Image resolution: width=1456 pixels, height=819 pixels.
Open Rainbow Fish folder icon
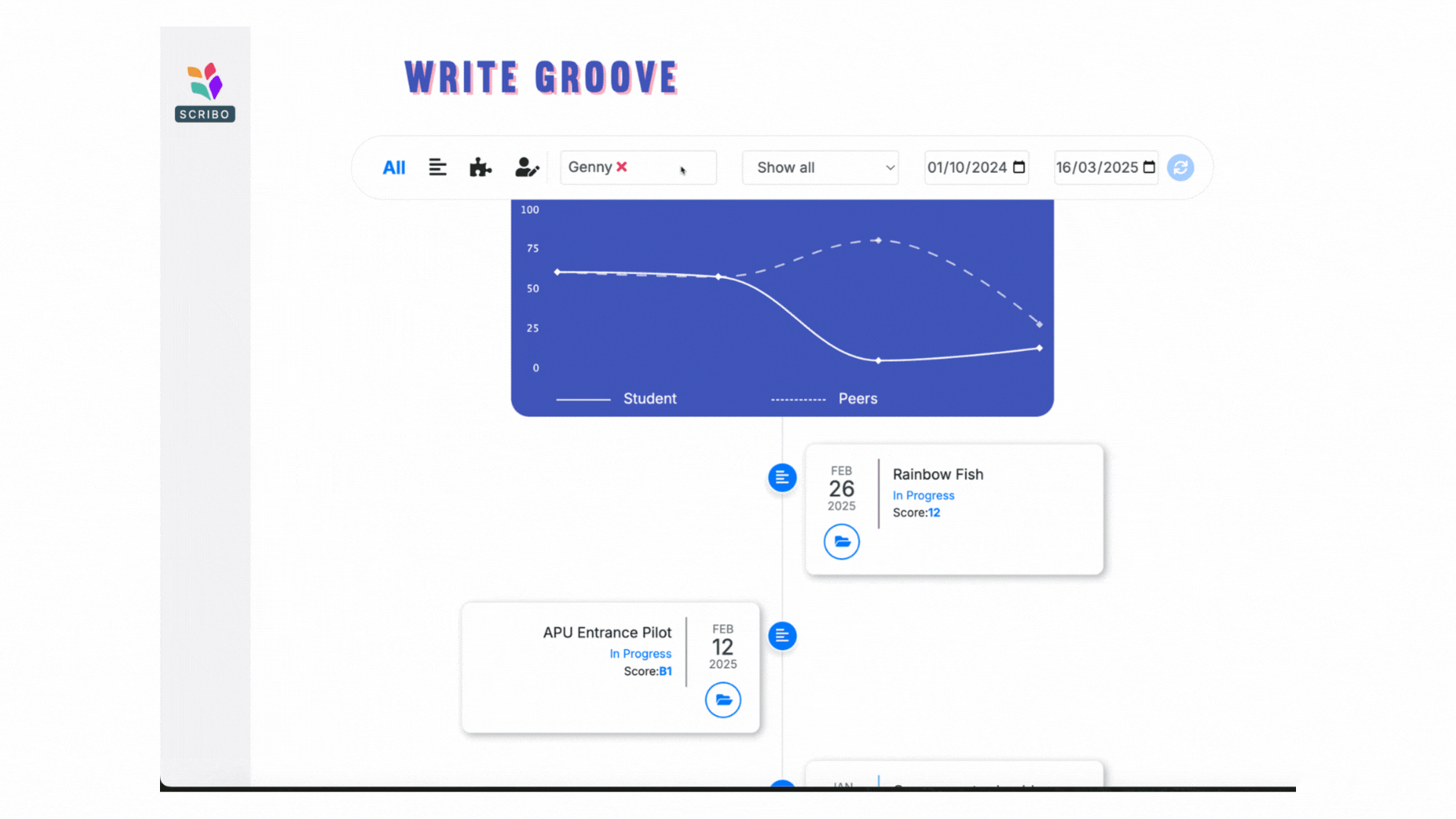point(842,541)
